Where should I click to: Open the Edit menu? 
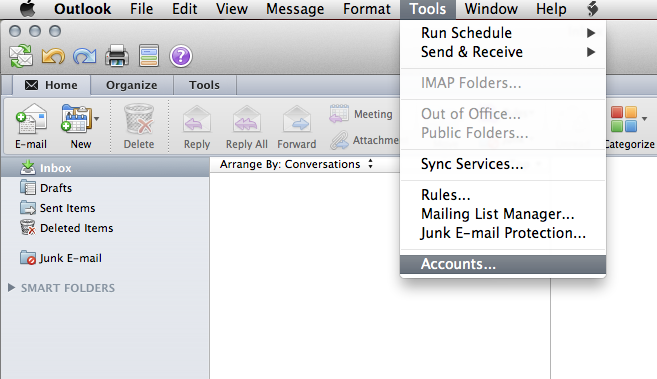click(x=184, y=9)
